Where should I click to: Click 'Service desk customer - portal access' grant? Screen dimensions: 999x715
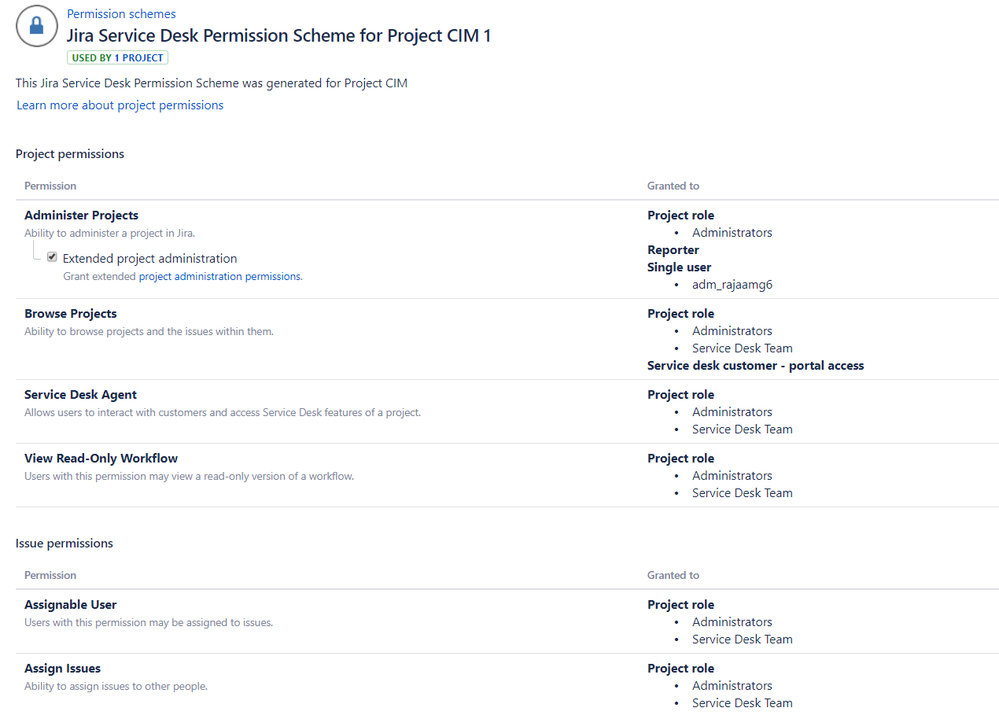756,365
